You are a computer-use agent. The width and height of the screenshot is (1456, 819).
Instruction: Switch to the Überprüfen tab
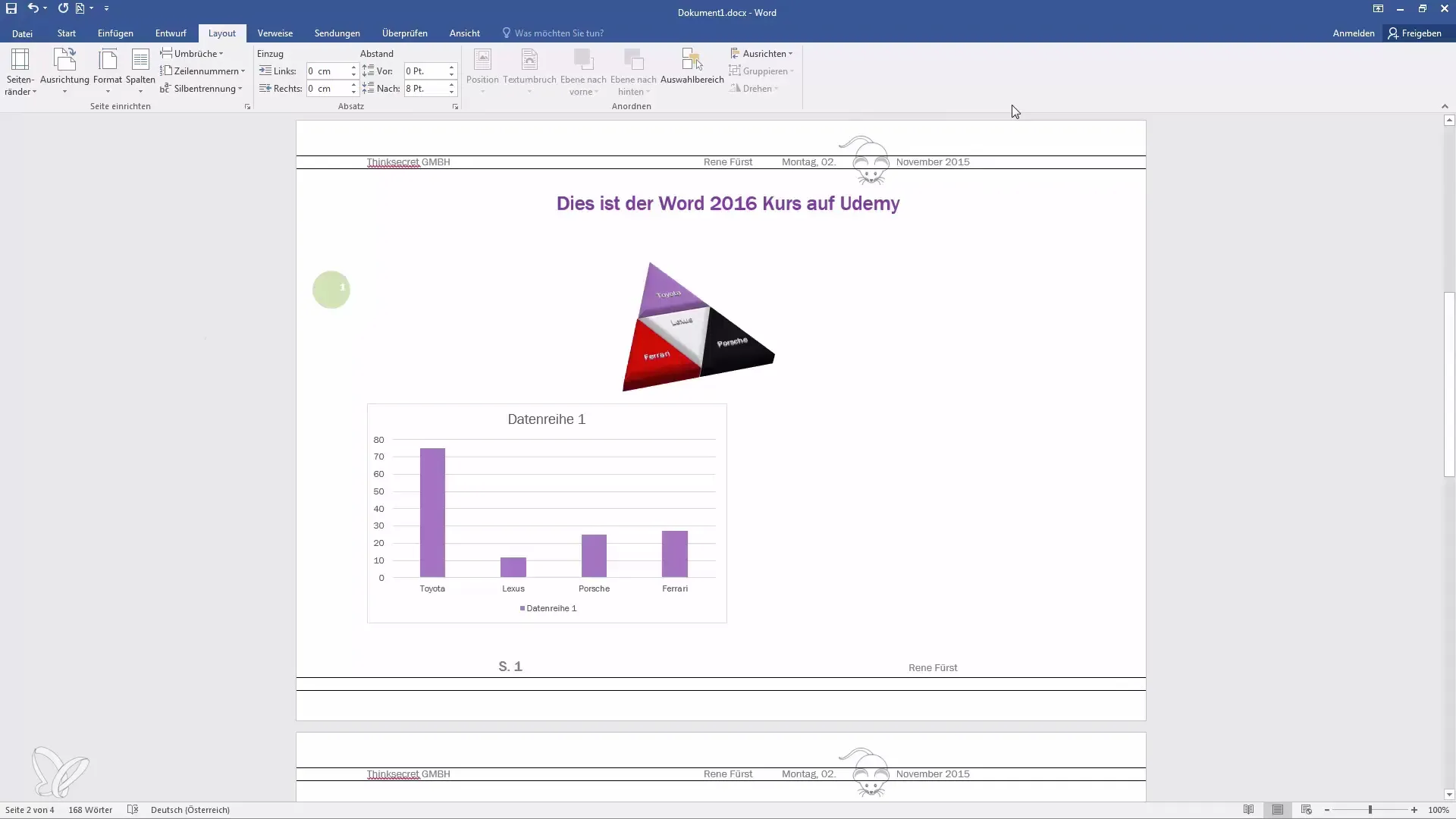[x=405, y=33]
